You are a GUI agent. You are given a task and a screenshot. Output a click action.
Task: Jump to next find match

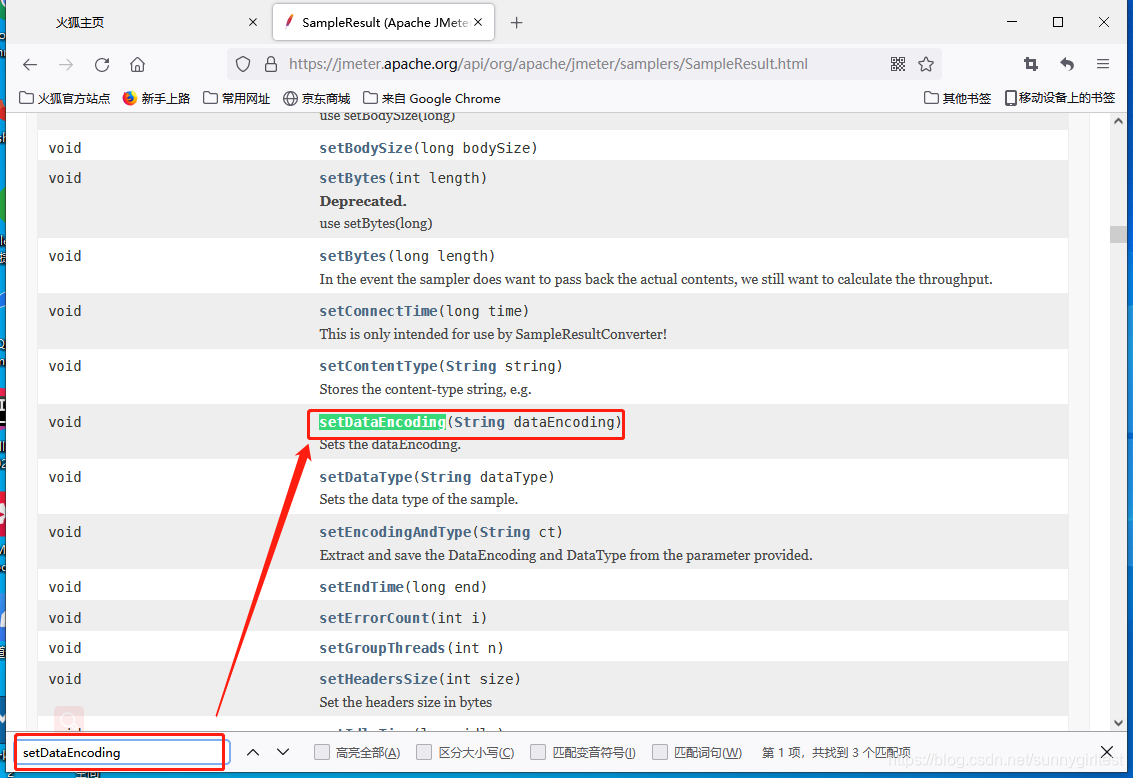(x=283, y=752)
